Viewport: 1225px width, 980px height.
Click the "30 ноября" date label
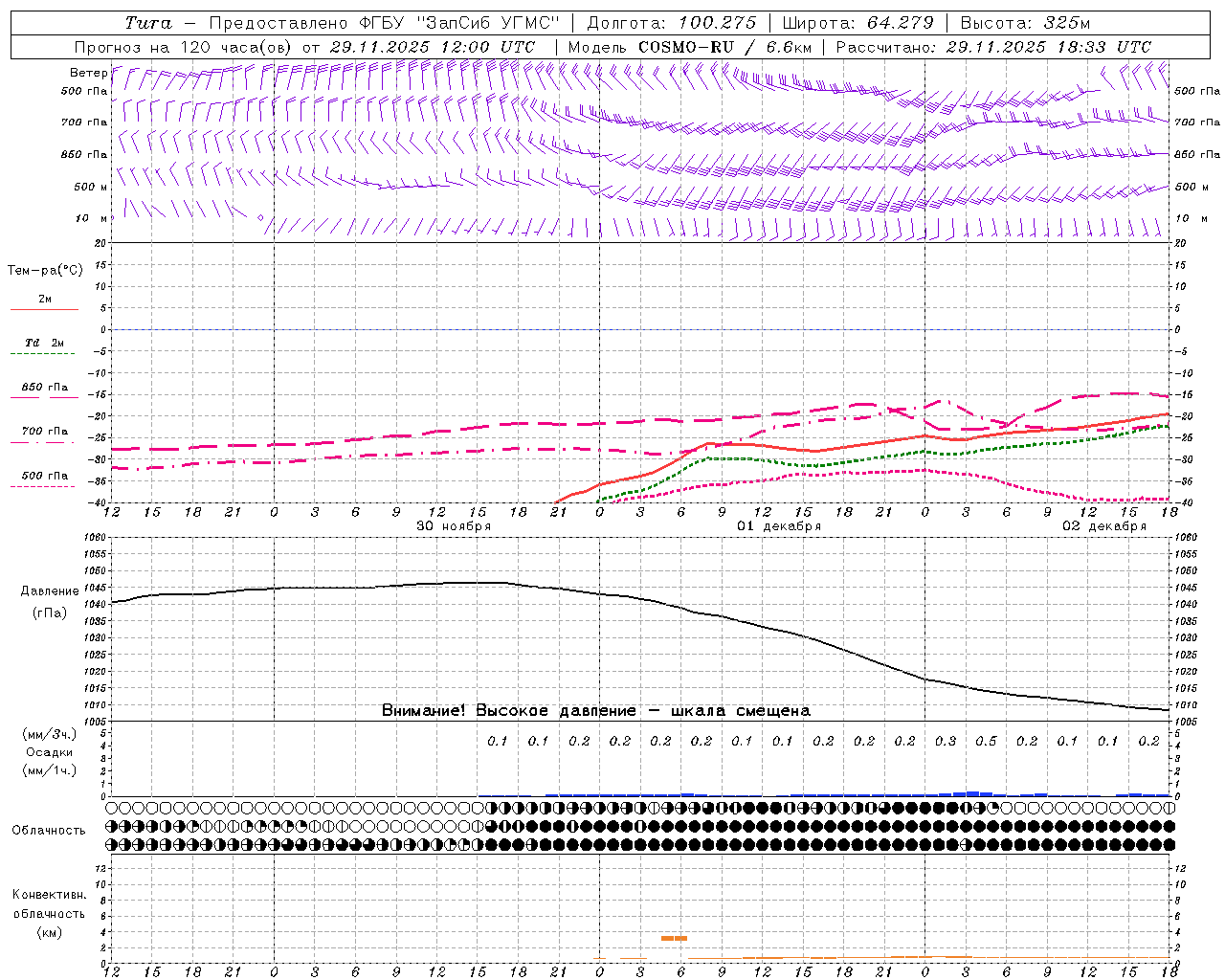(454, 525)
